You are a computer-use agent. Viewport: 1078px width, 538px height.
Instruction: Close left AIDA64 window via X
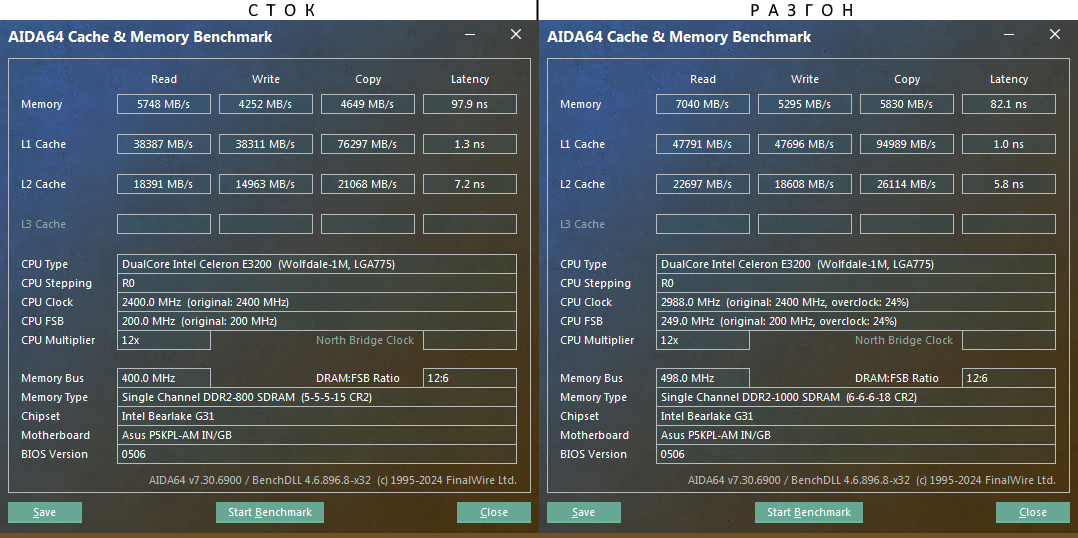(x=516, y=34)
